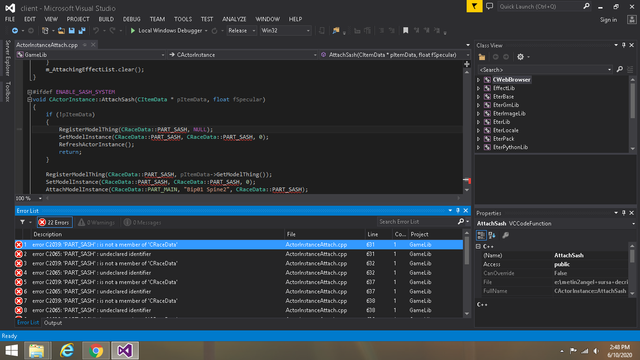Pin the Properties panel
This screenshot has width=640, height=360.
624,213
